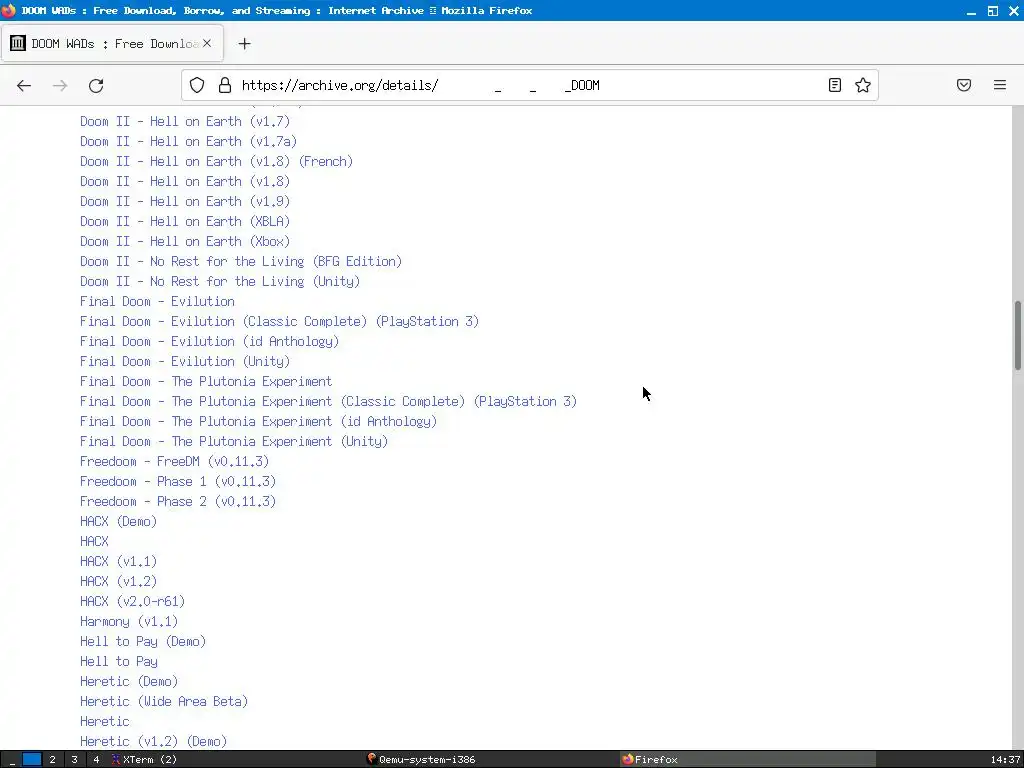Open HACX (v2.0-r61) link
1024x768 pixels.
[133, 601]
